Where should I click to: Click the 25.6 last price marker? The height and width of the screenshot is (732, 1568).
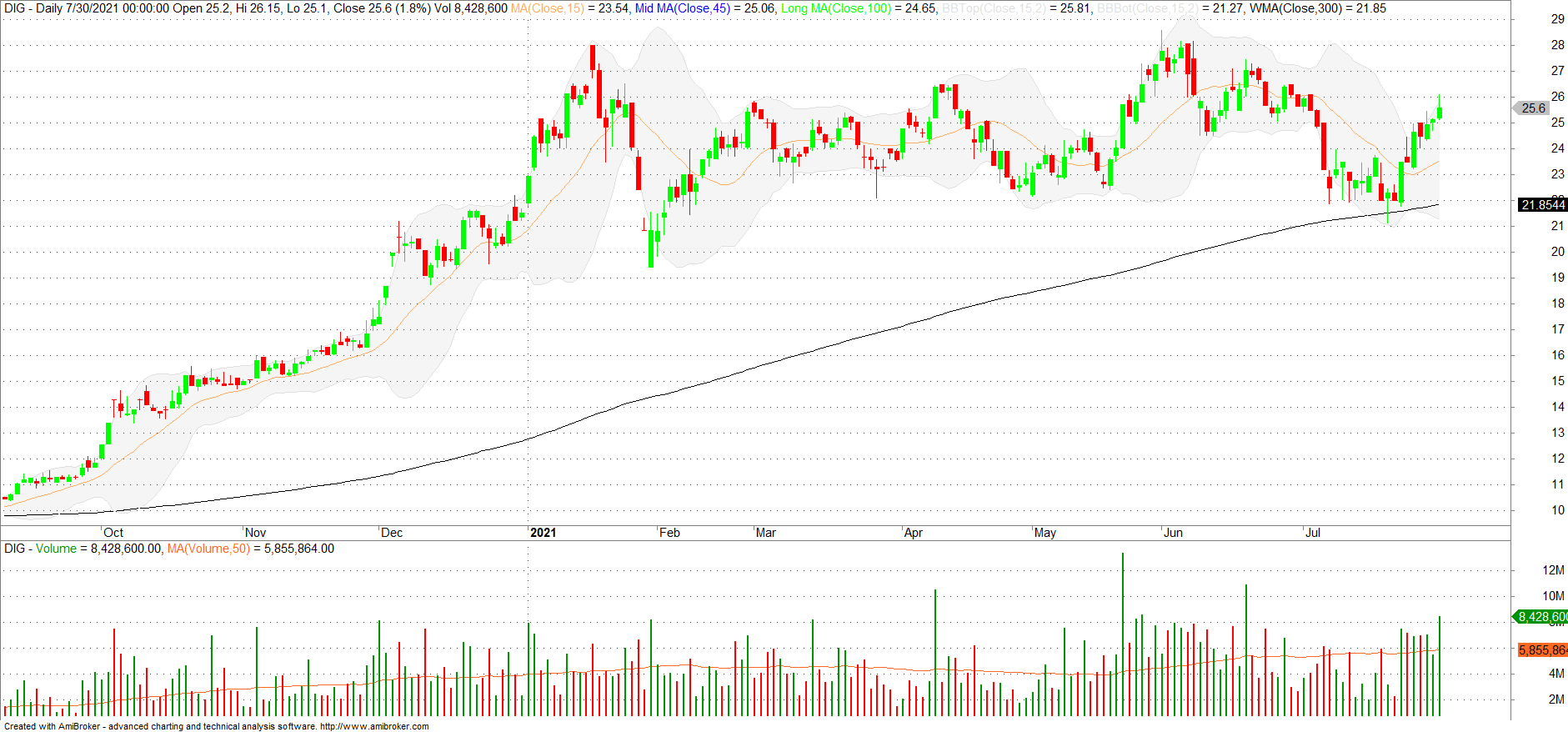(x=1533, y=108)
